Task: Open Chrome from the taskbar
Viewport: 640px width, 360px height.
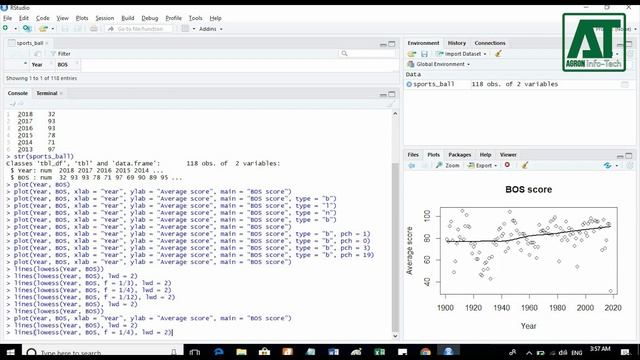Action: click(425, 352)
